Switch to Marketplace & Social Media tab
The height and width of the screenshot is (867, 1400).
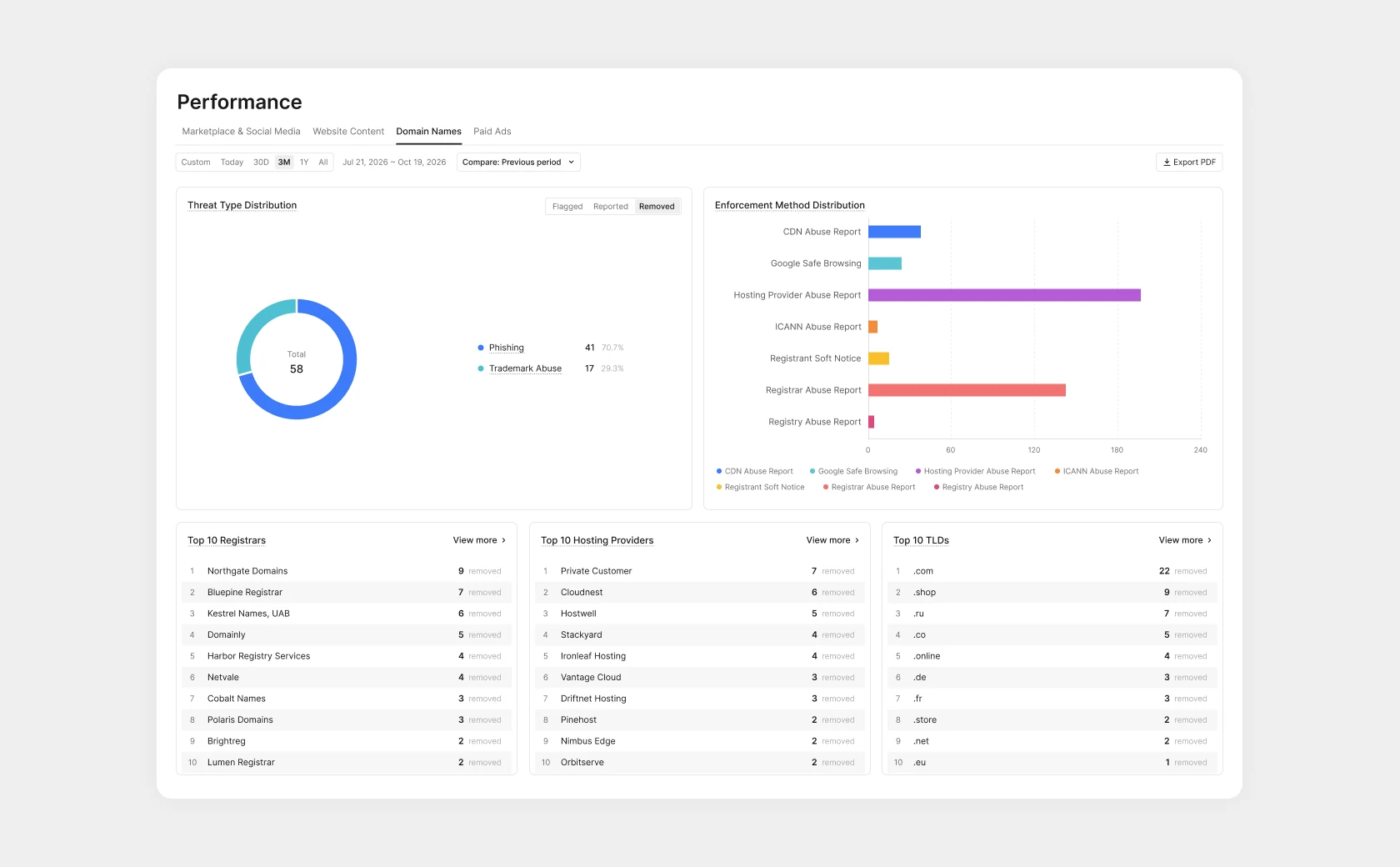pyautogui.click(x=241, y=132)
